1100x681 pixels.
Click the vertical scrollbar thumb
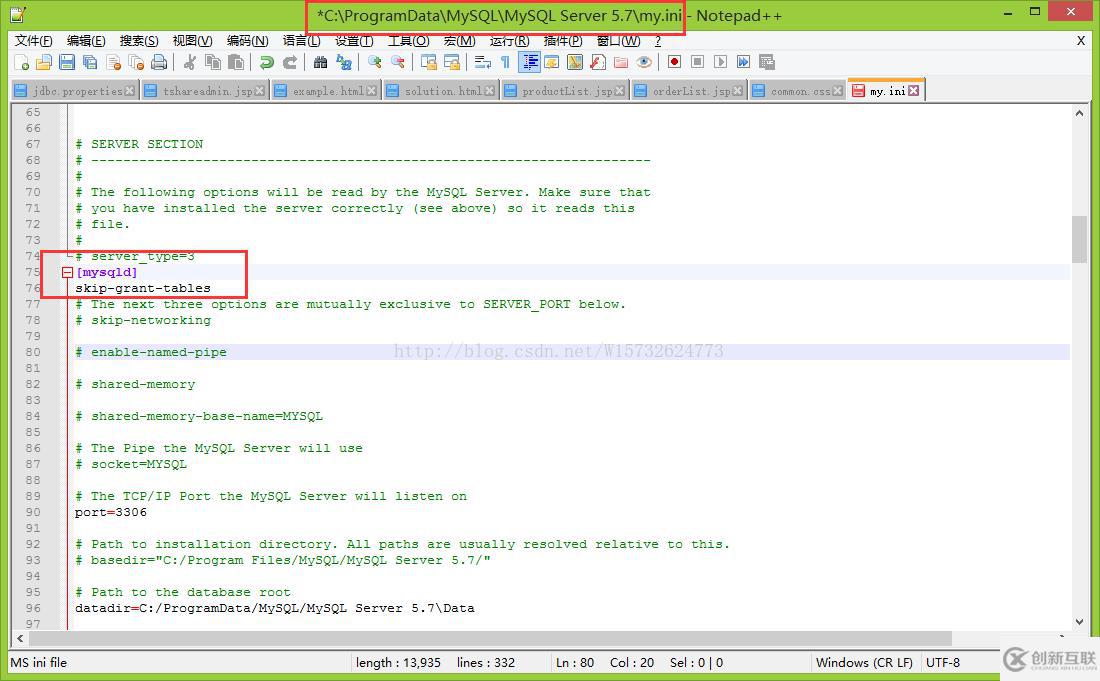(1079, 238)
